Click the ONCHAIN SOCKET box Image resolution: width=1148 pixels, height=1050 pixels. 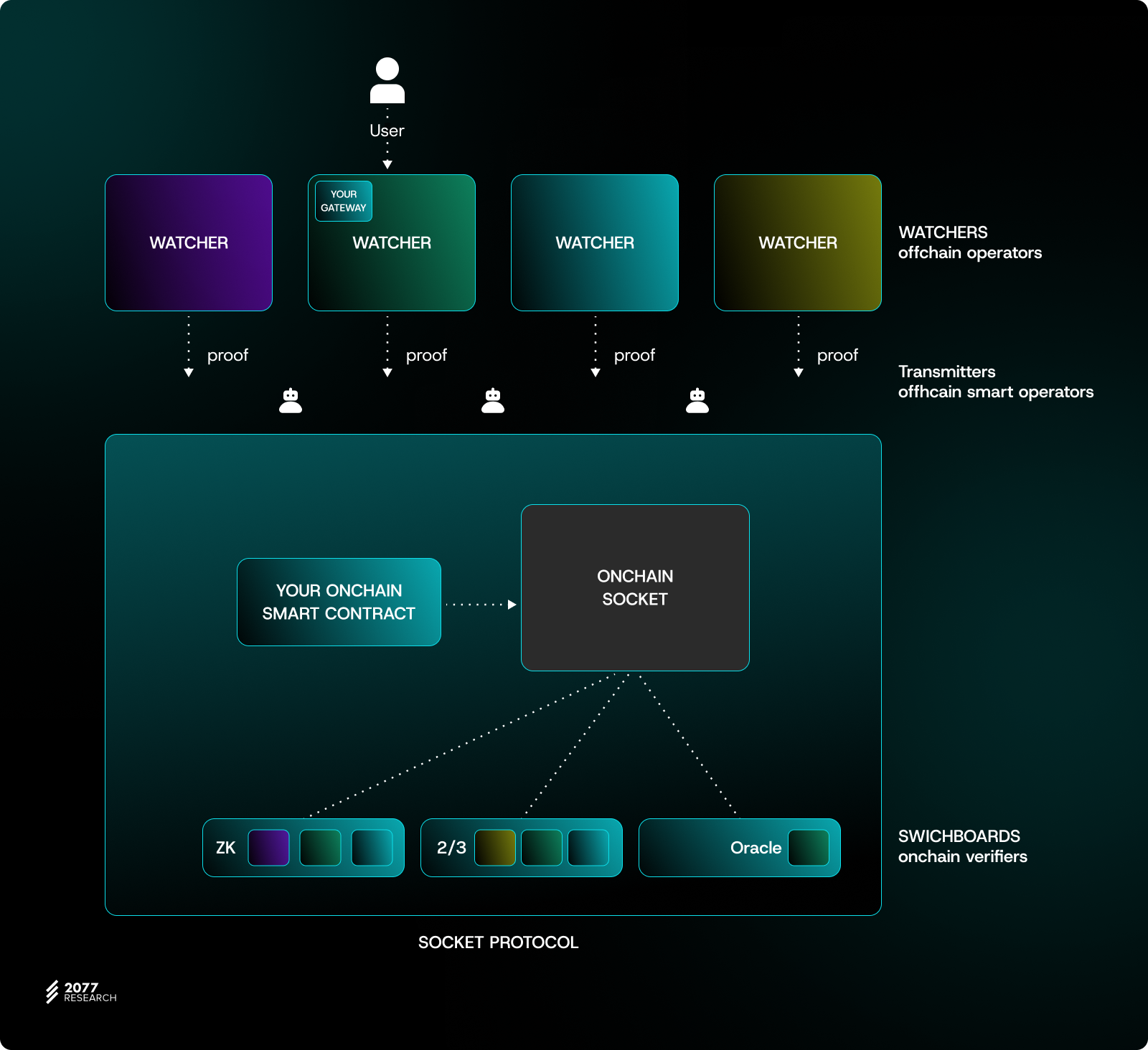[x=635, y=587]
